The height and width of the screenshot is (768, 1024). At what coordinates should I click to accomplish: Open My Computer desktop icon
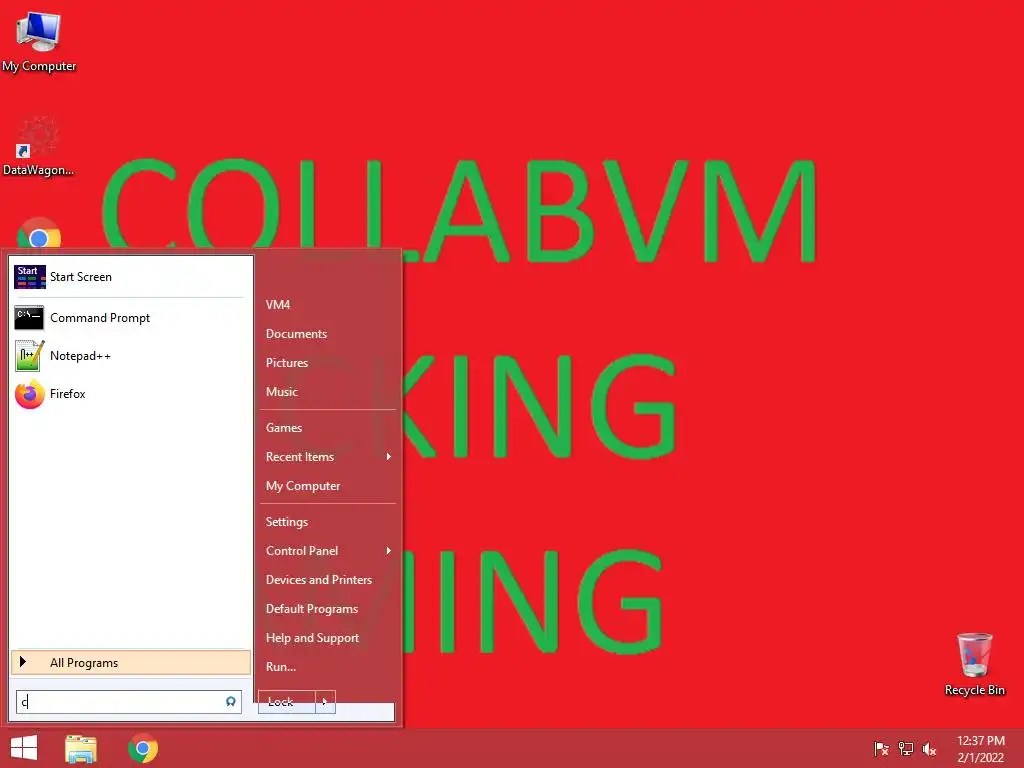[38, 41]
